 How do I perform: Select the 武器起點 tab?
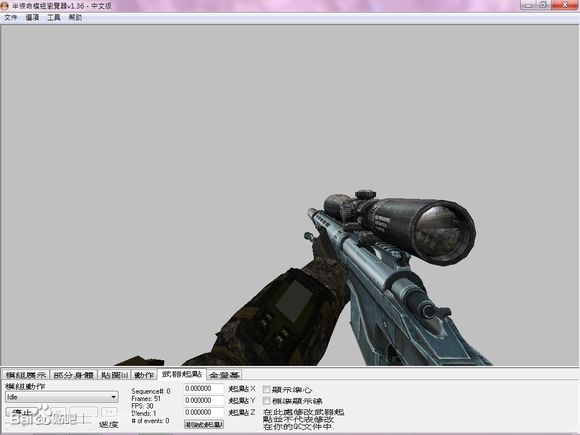tap(182, 374)
